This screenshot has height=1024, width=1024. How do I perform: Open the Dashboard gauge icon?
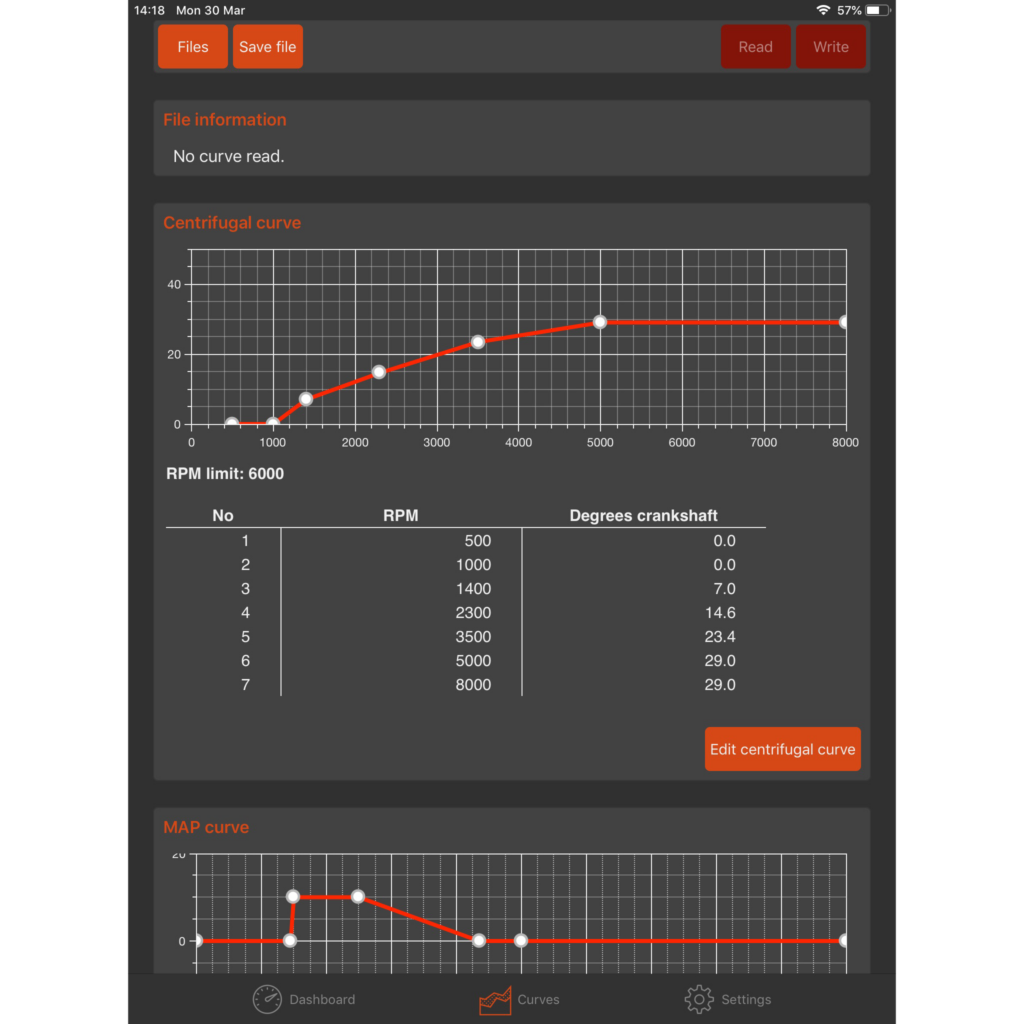(x=267, y=999)
